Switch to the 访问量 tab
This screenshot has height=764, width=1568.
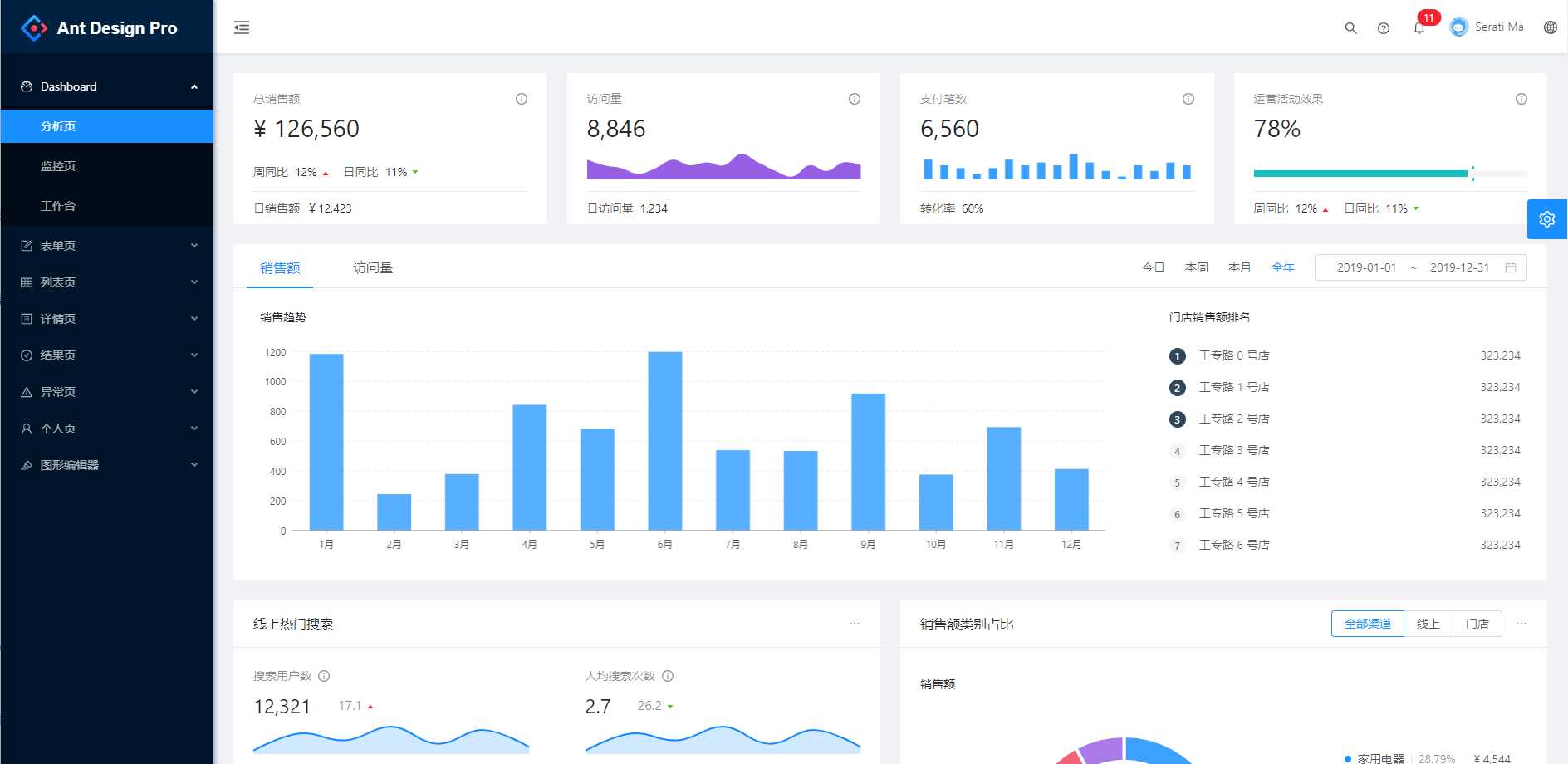pos(373,267)
